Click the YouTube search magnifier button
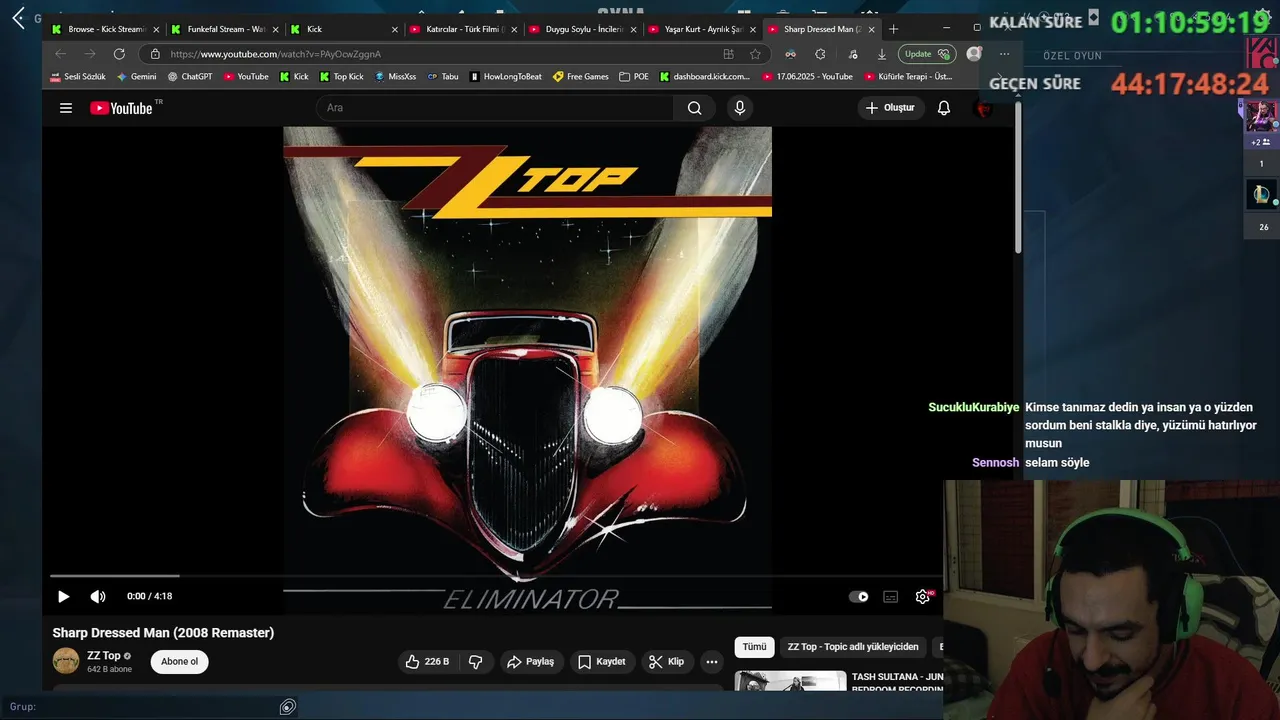This screenshot has height=720, width=1280. 694,108
